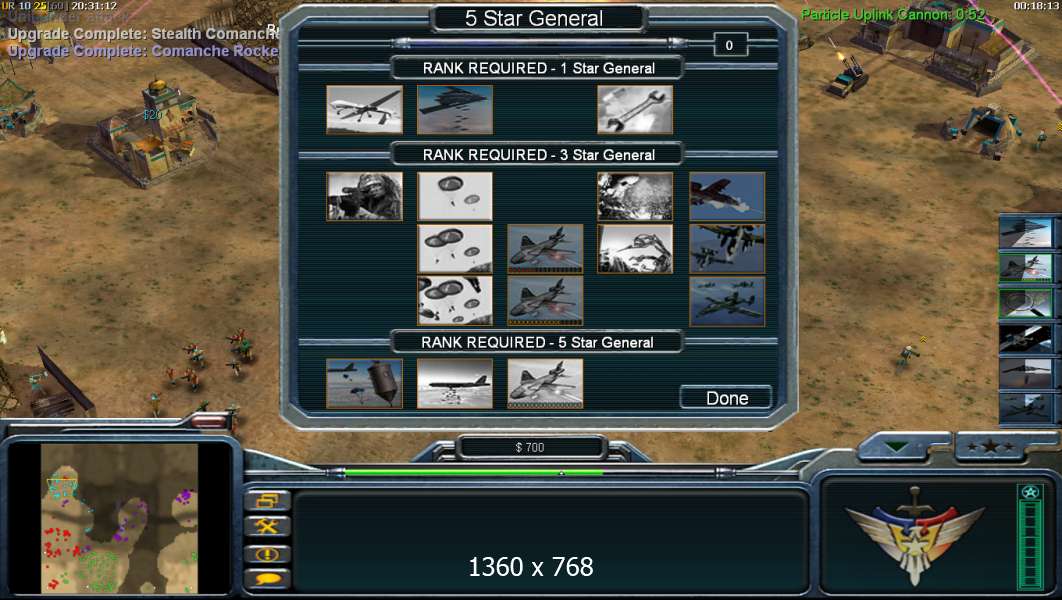Image resolution: width=1062 pixels, height=600 pixels.
Task: Open the generals stars rank button
Action: pyautogui.click(x=990, y=446)
